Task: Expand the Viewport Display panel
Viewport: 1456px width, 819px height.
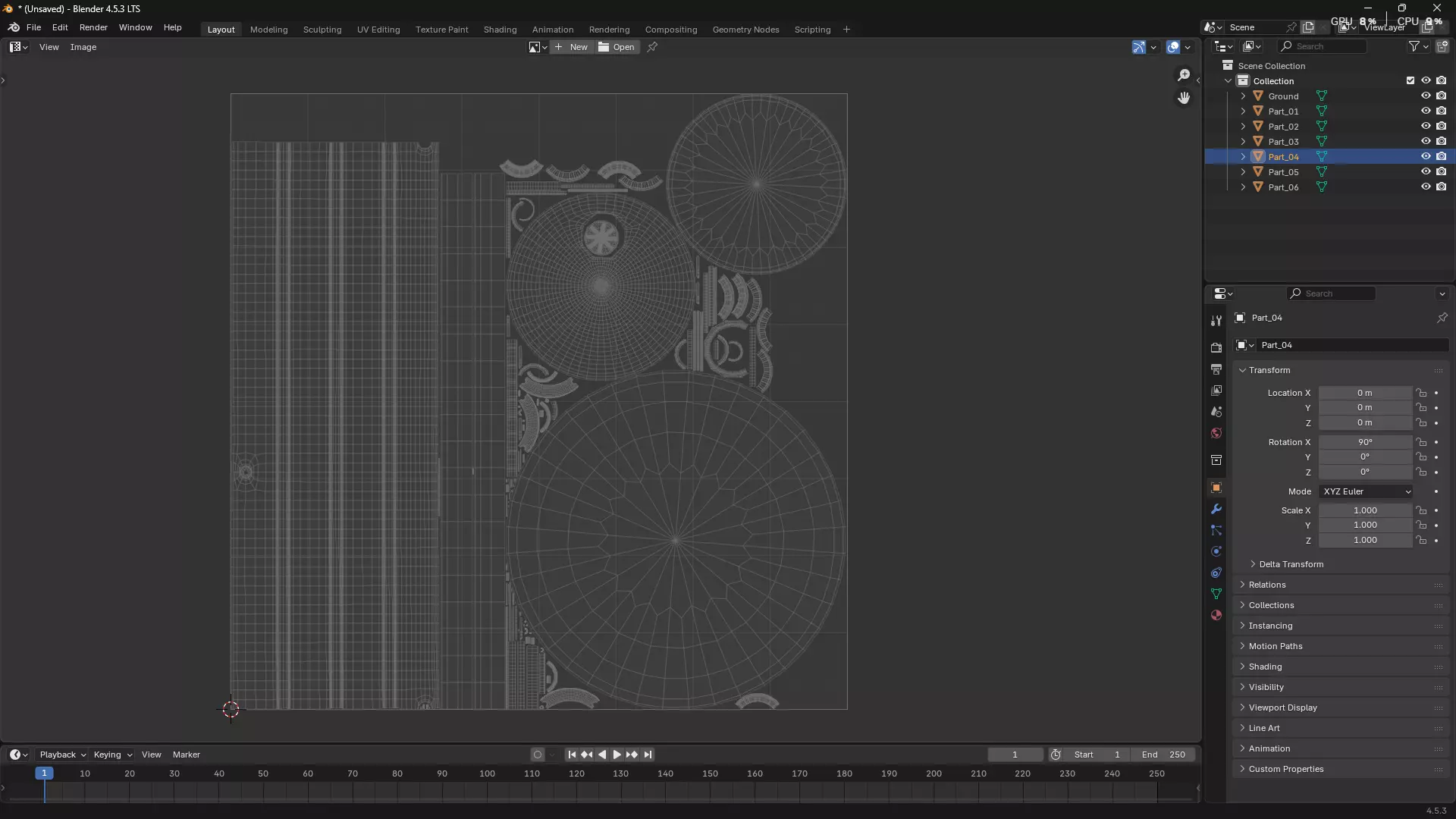Action: (x=1282, y=708)
